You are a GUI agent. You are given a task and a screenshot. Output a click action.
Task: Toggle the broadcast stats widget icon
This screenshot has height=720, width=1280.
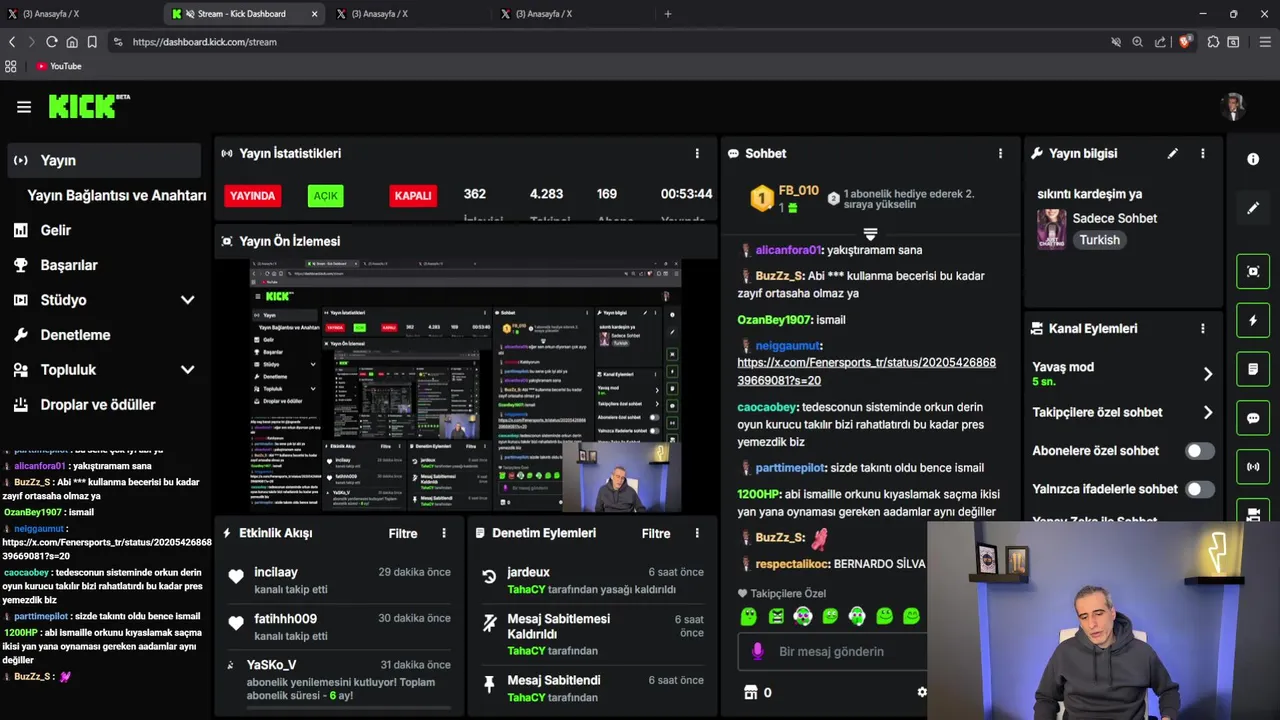(x=1253, y=467)
